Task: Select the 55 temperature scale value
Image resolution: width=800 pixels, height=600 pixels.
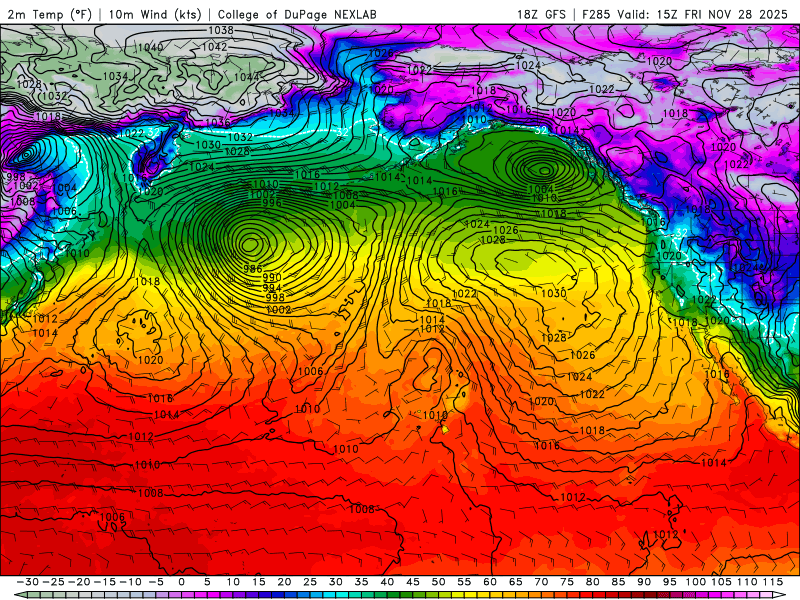Action: [x=464, y=582]
